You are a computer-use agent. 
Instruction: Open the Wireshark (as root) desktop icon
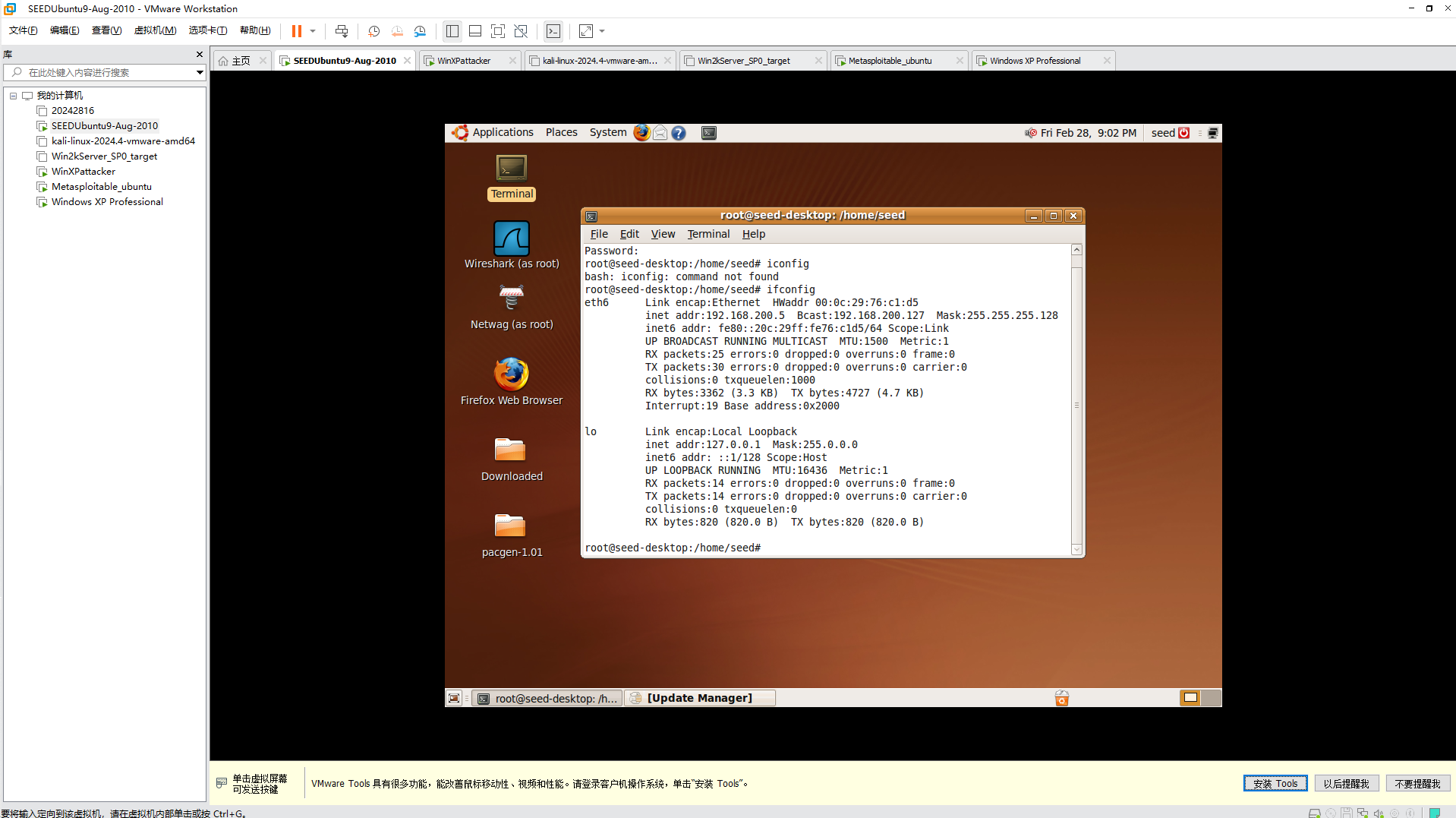512,245
